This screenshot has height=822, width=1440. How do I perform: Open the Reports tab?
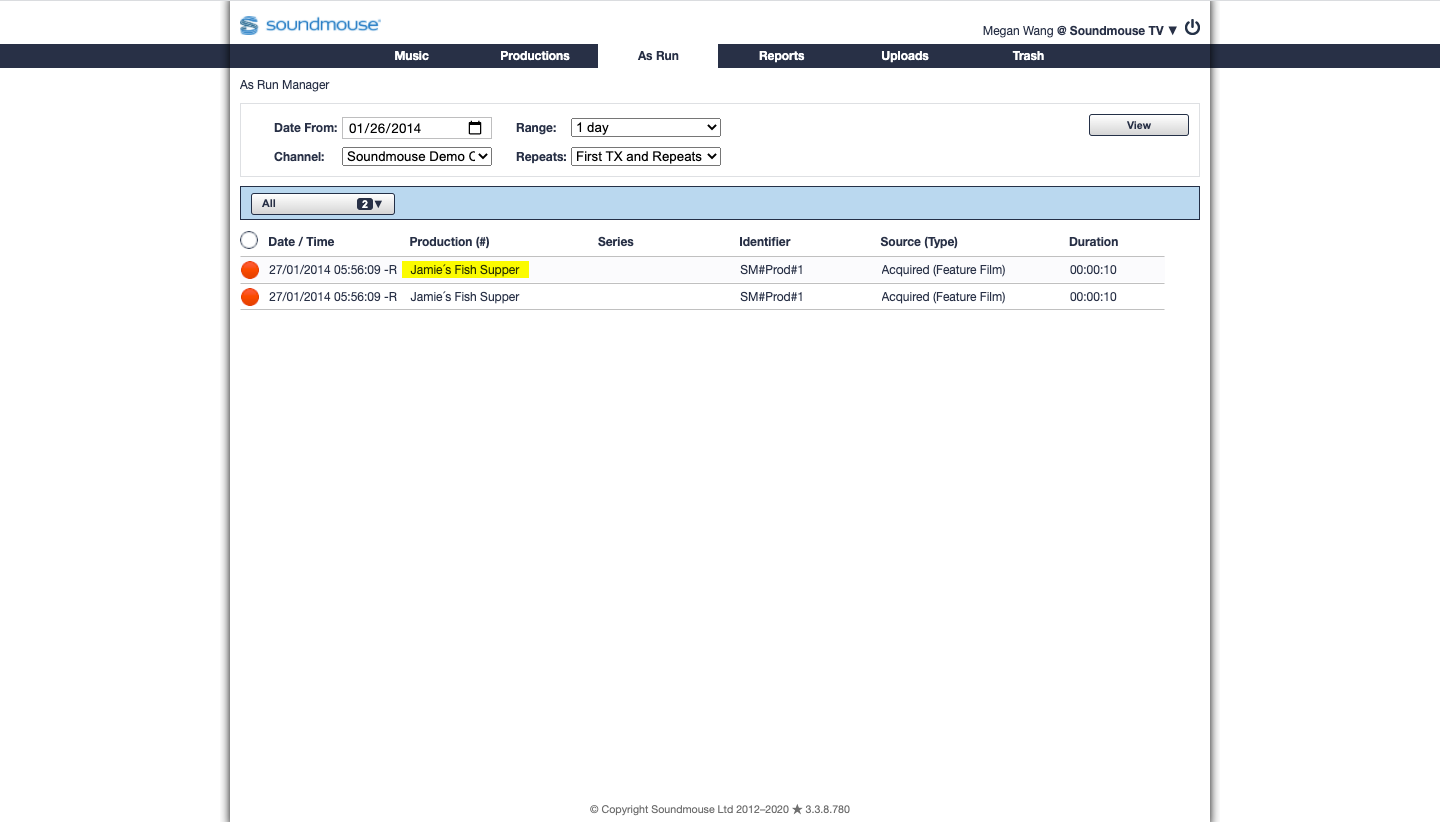pyautogui.click(x=781, y=56)
